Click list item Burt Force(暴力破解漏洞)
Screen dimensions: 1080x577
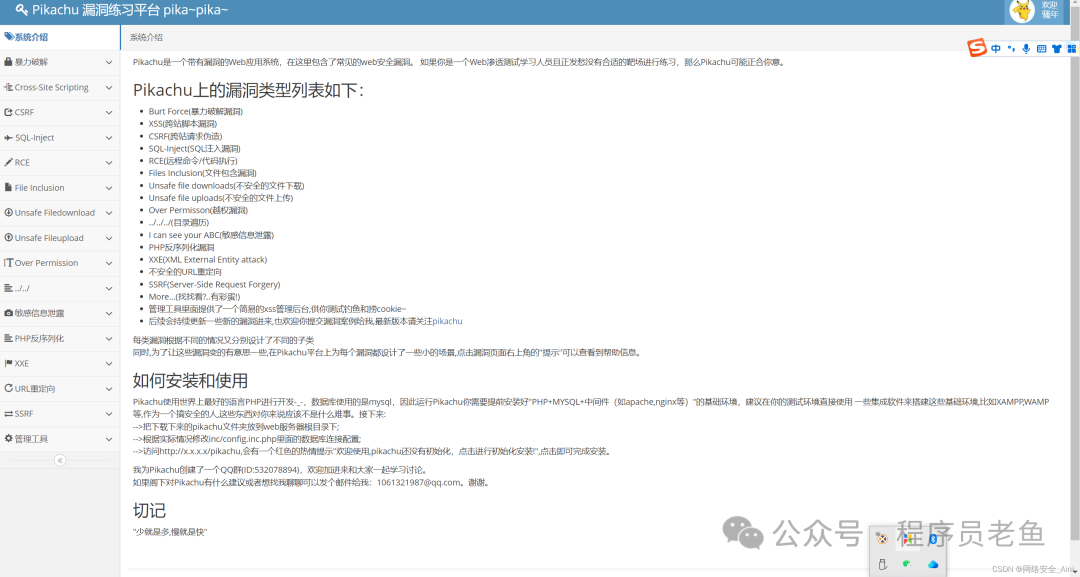click(196, 111)
